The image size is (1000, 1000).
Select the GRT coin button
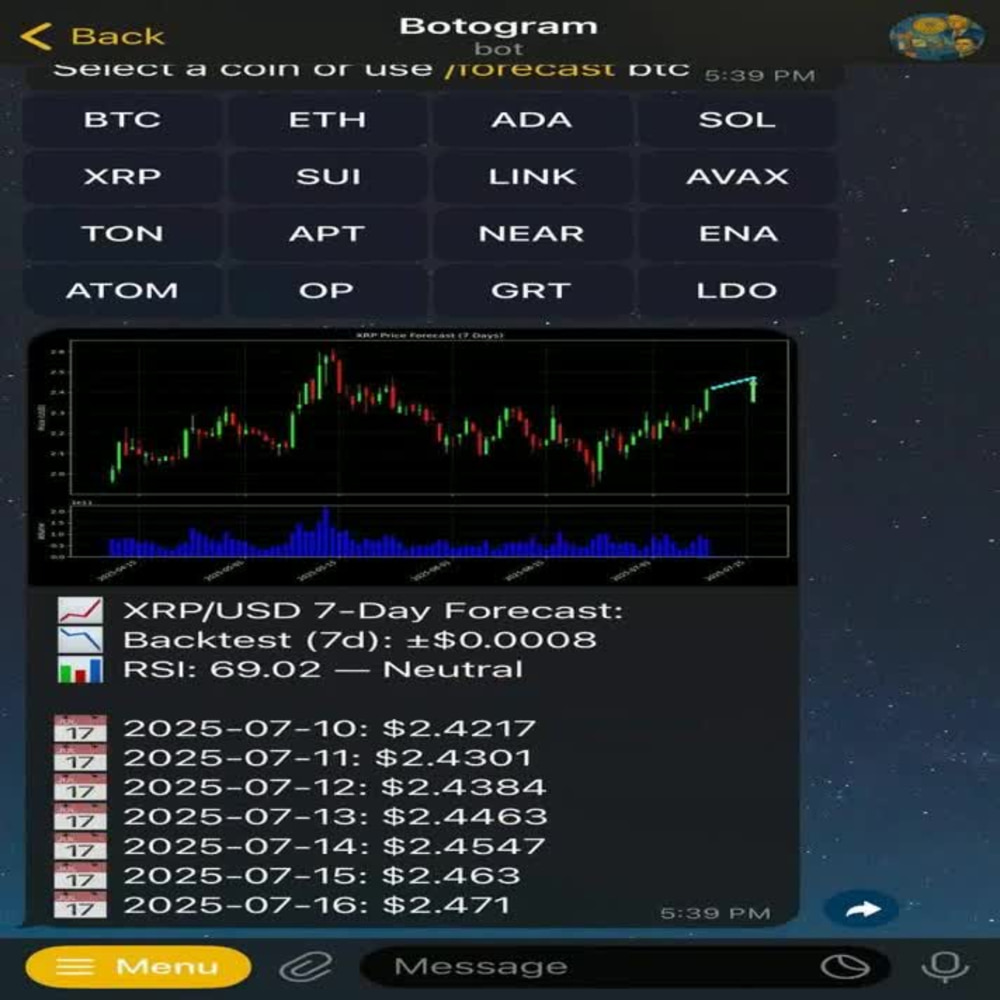click(x=532, y=291)
